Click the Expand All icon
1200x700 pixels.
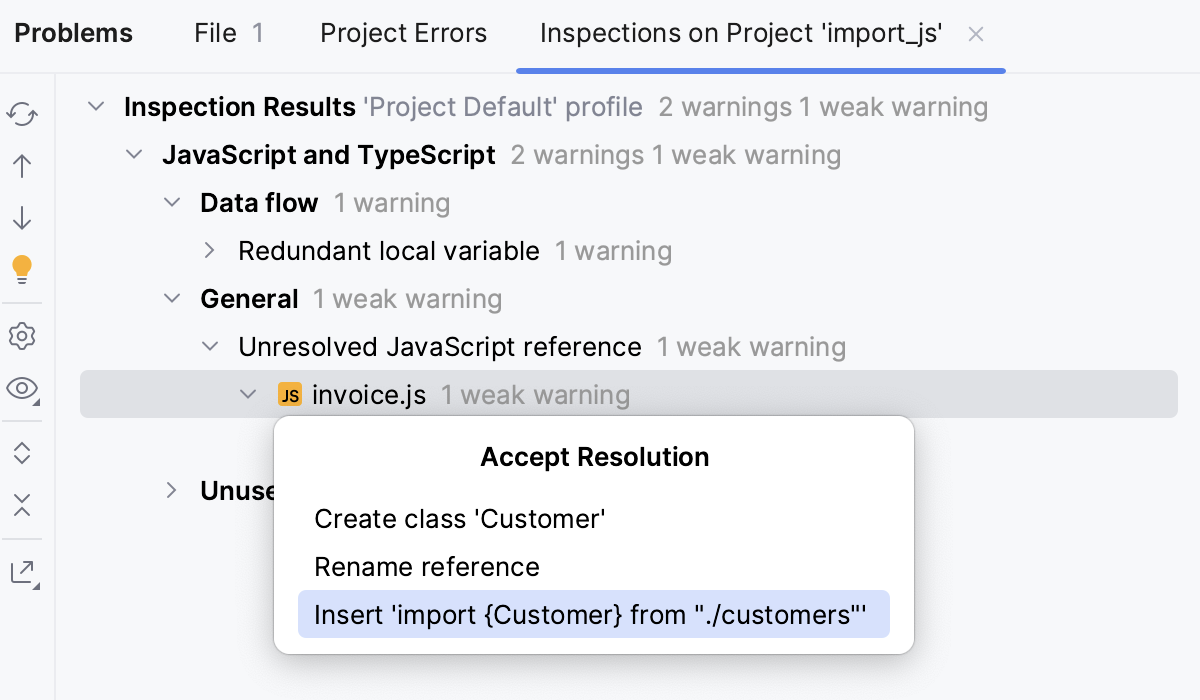point(22,453)
